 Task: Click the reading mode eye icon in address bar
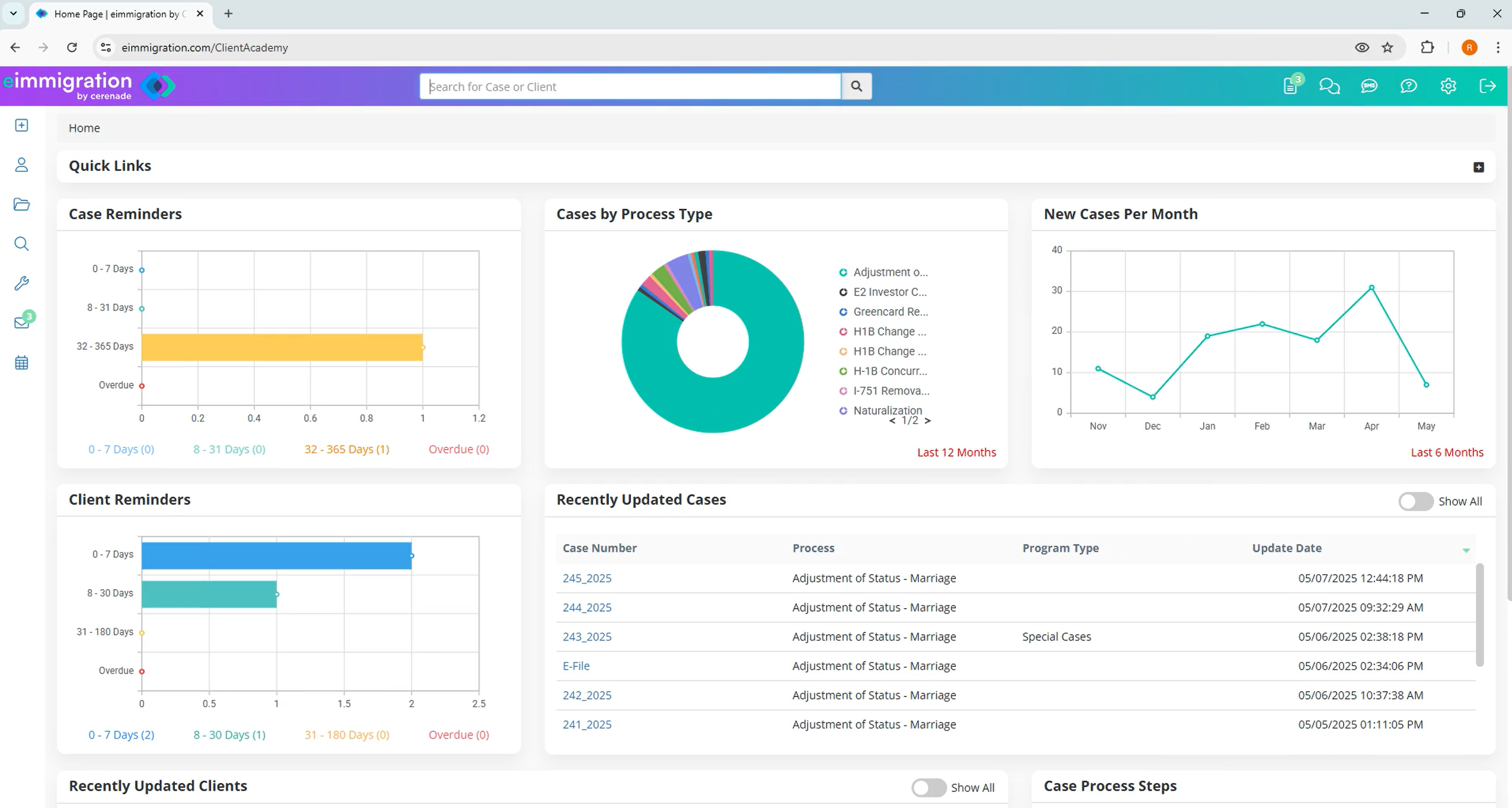click(x=1362, y=47)
